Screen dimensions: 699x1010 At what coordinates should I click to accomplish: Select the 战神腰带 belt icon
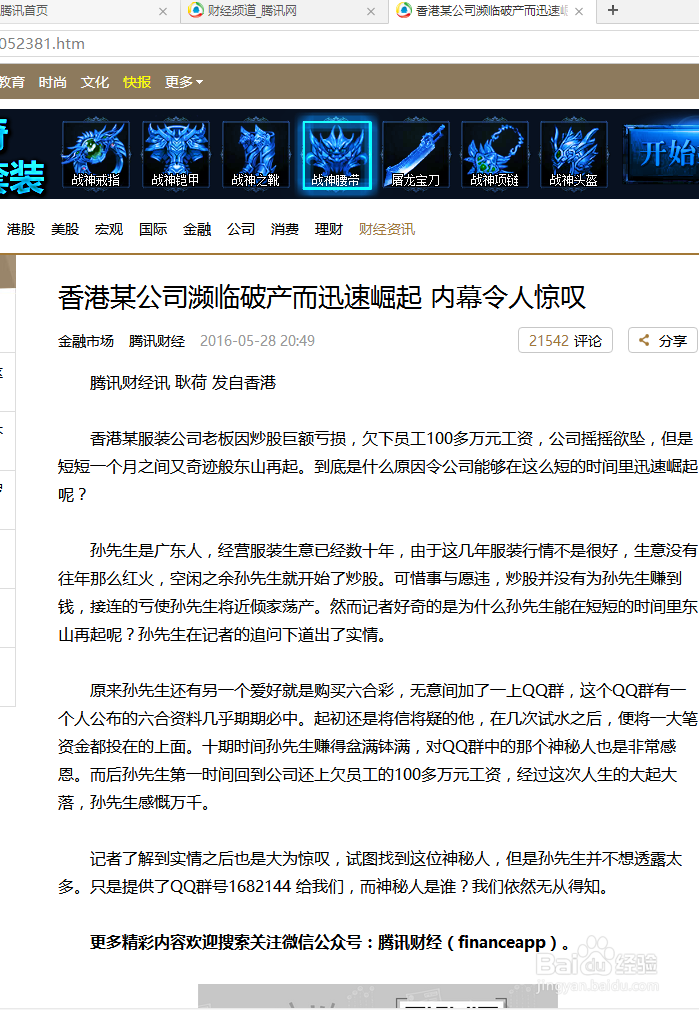click(x=337, y=155)
